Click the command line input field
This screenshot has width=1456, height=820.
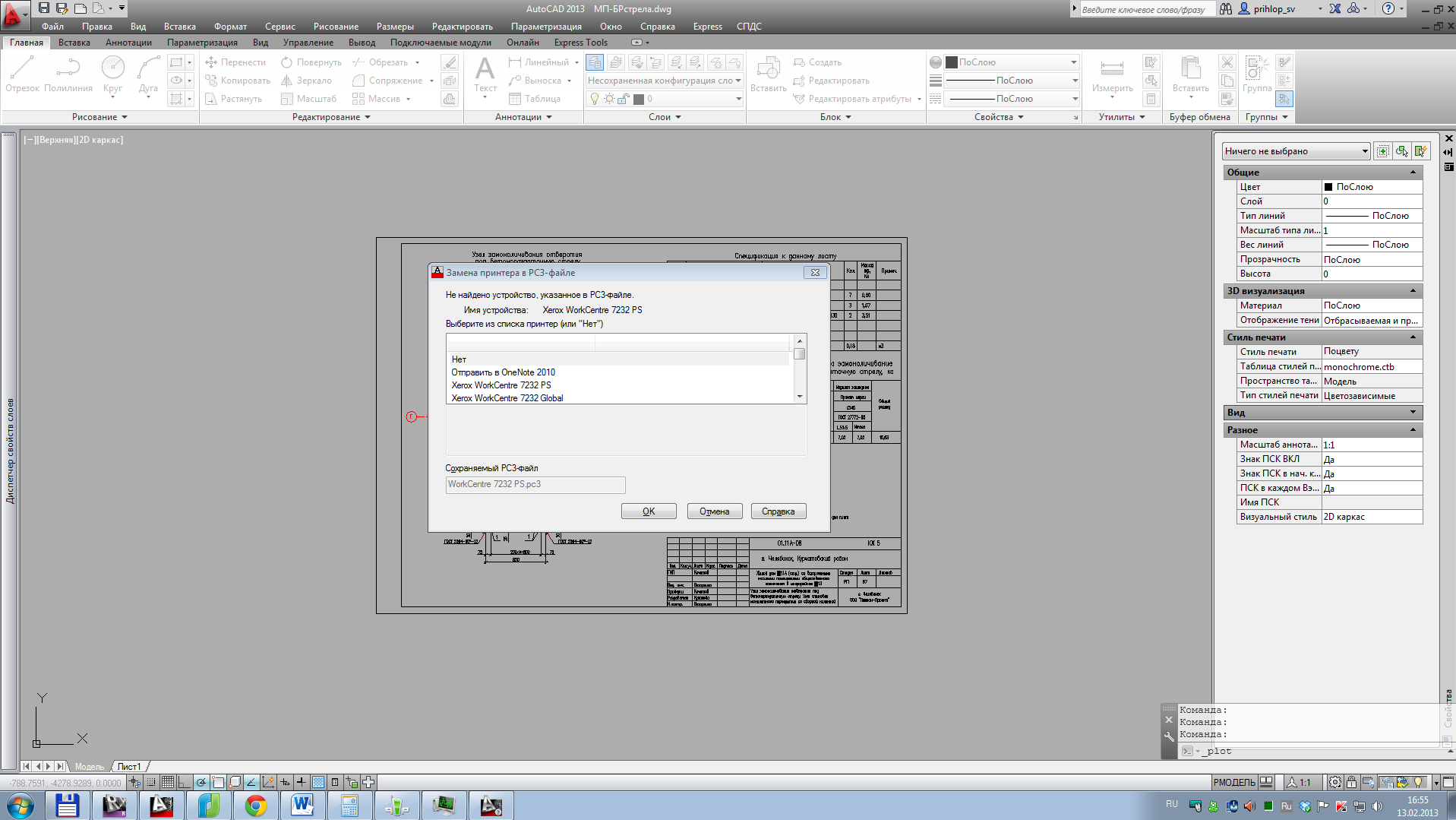[x=1322, y=751]
